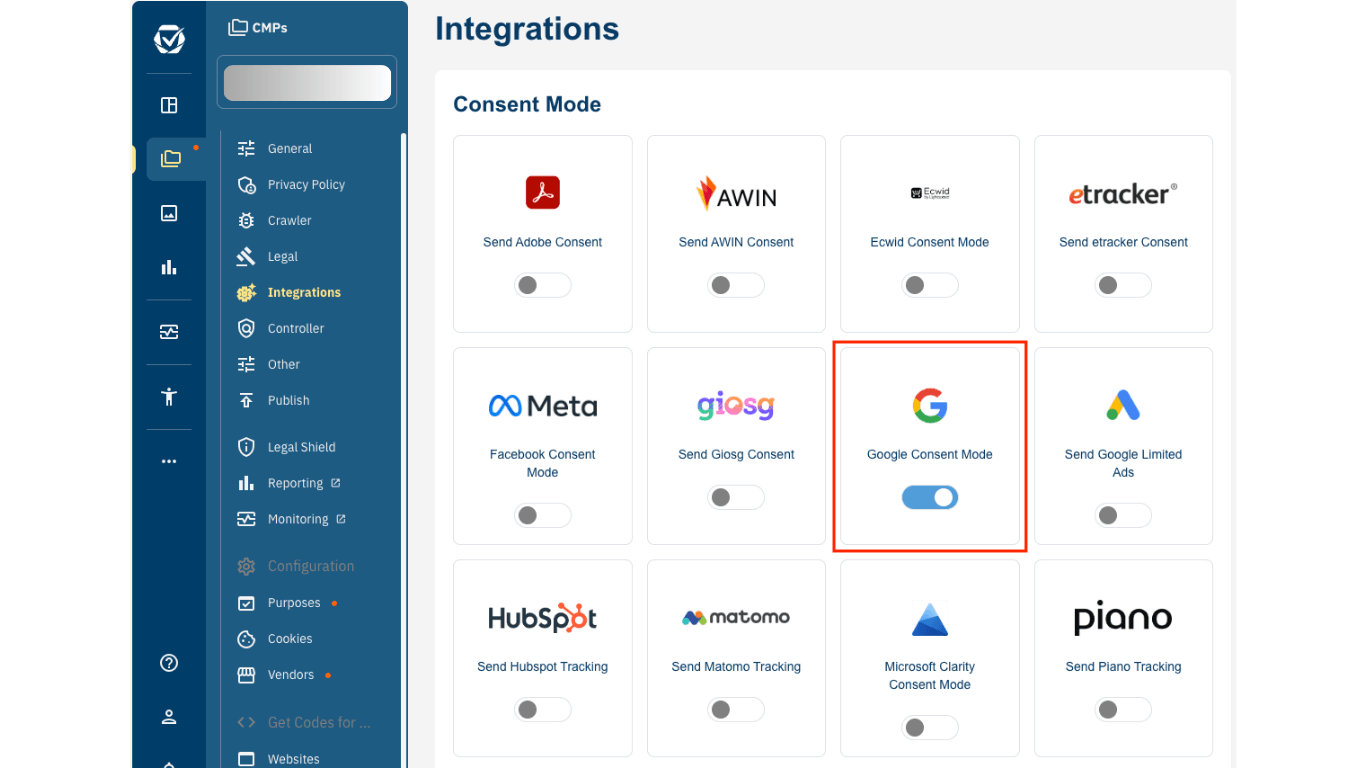Click Google Consent Mode label text
The height and width of the screenshot is (768, 1366).
pyautogui.click(x=930, y=454)
